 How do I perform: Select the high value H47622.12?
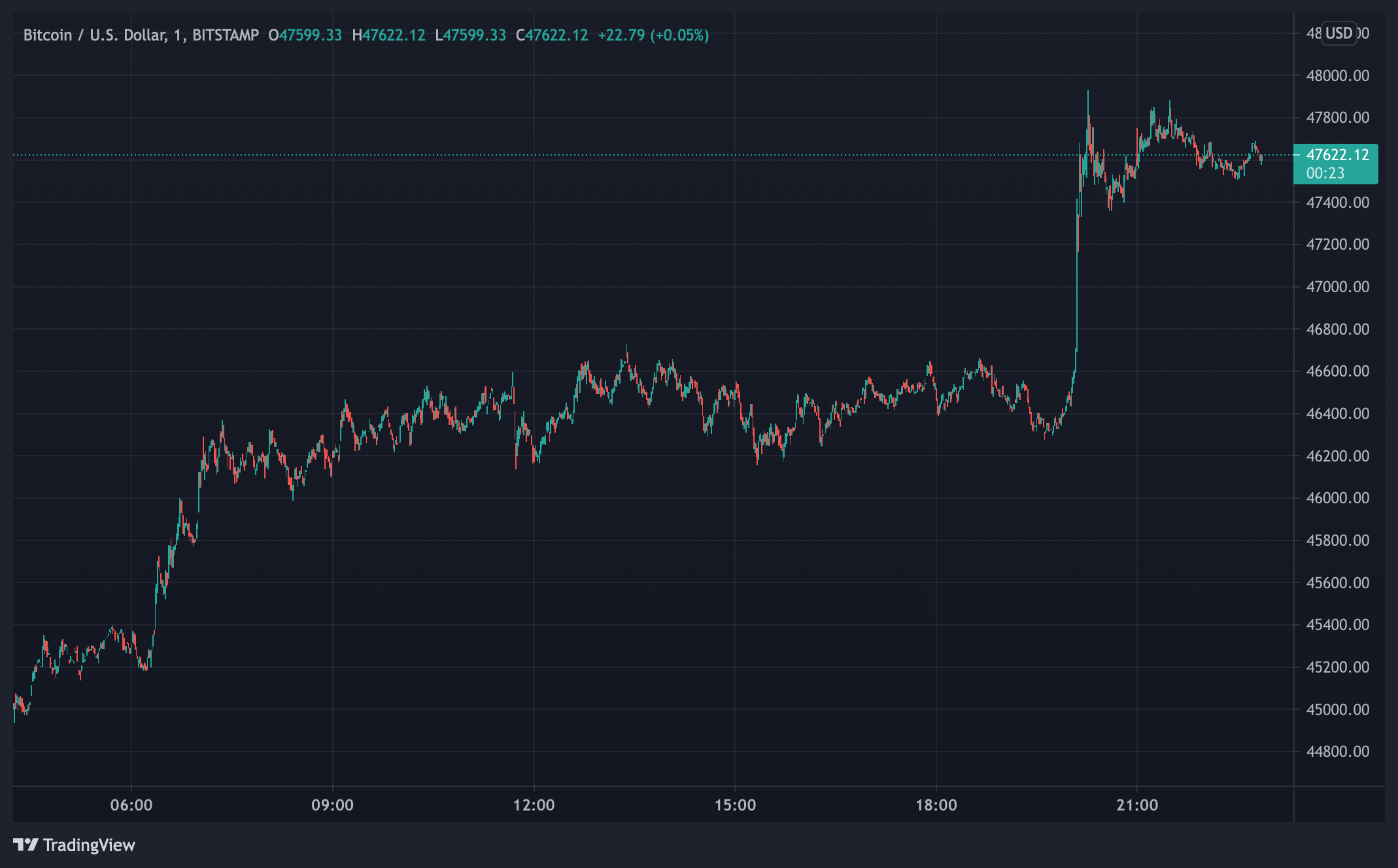point(388,35)
